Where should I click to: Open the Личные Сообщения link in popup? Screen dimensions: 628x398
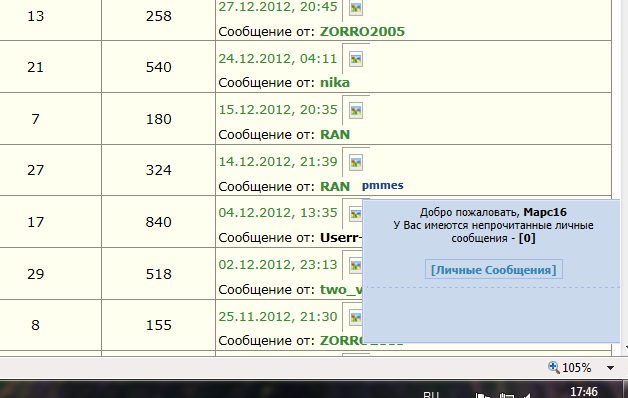[493, 269]
